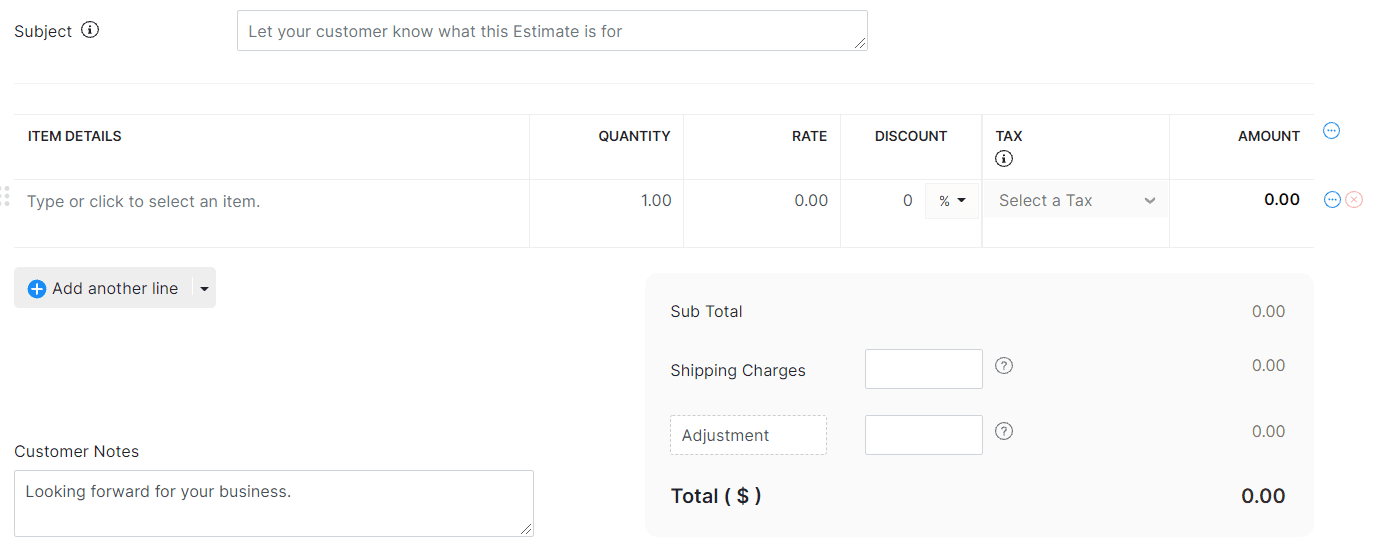Click the Adjustment help icon
Image resolution: width=1395 pixels, height=559 pixels.
coord(1005,431)
